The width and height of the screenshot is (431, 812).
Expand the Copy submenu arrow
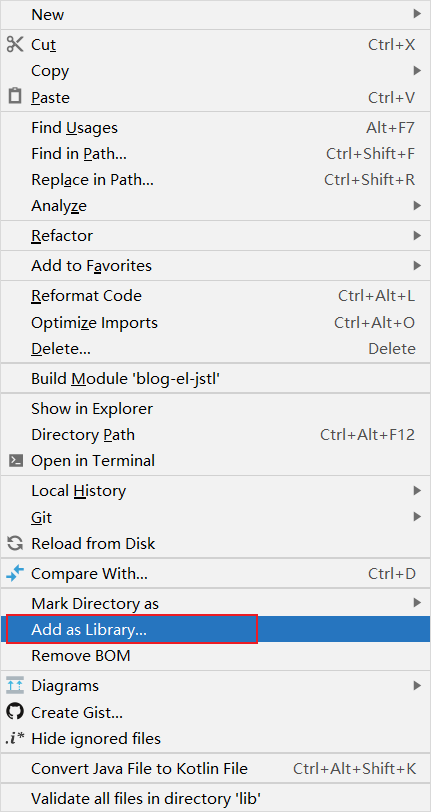(417, 70)
